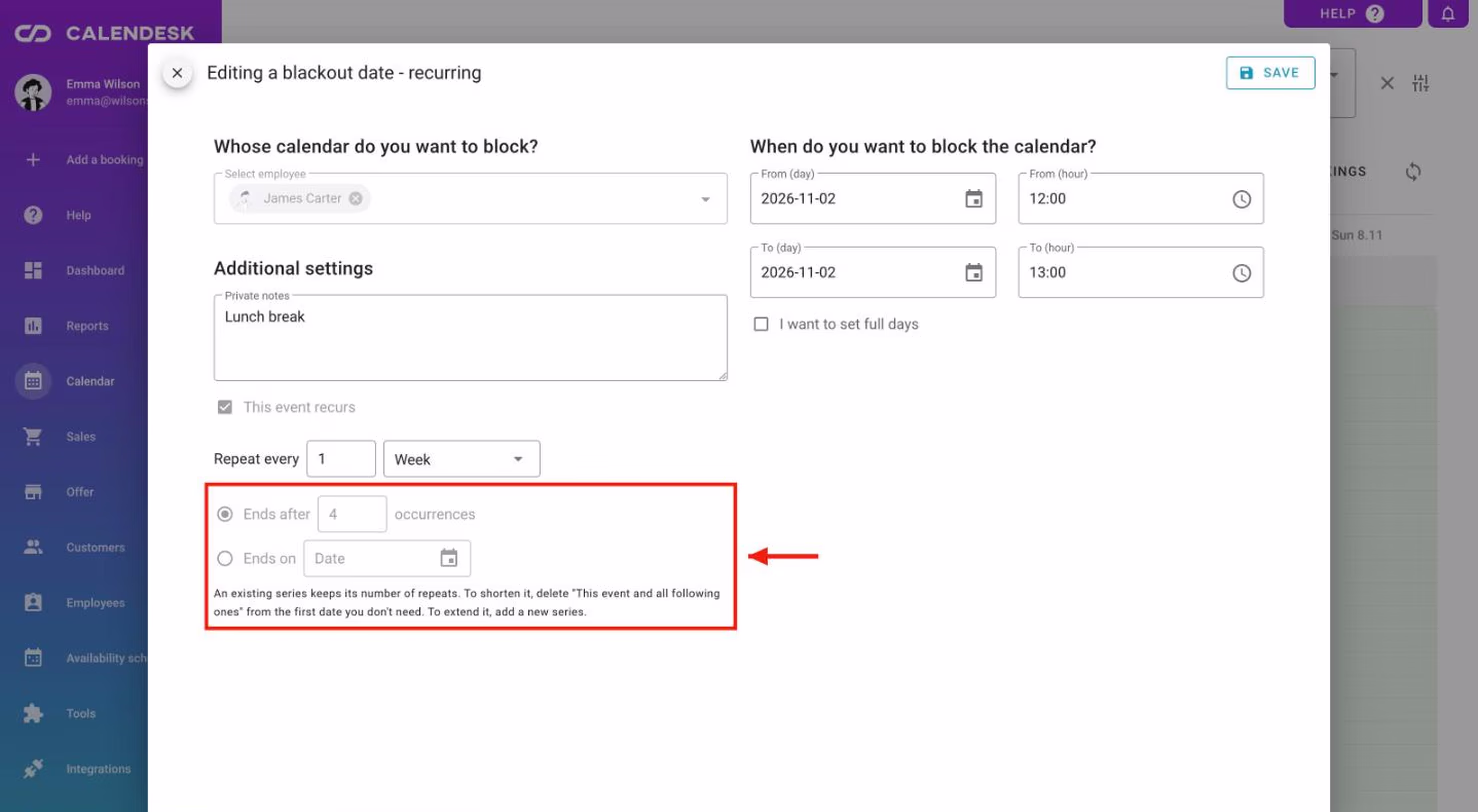Click the Customers people icon
Screen dimensions: 1478x812
(x=33, y=547)
